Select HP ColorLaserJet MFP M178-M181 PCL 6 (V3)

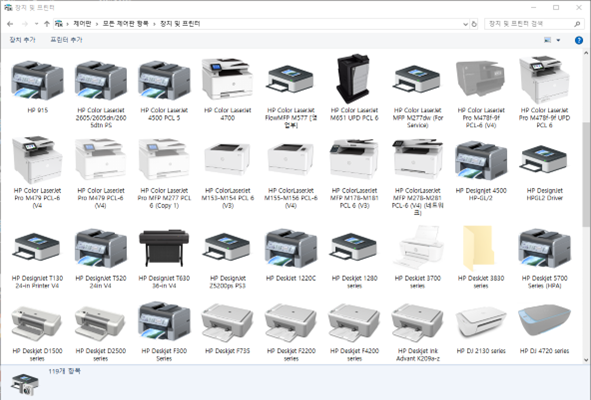pos(354,173)
